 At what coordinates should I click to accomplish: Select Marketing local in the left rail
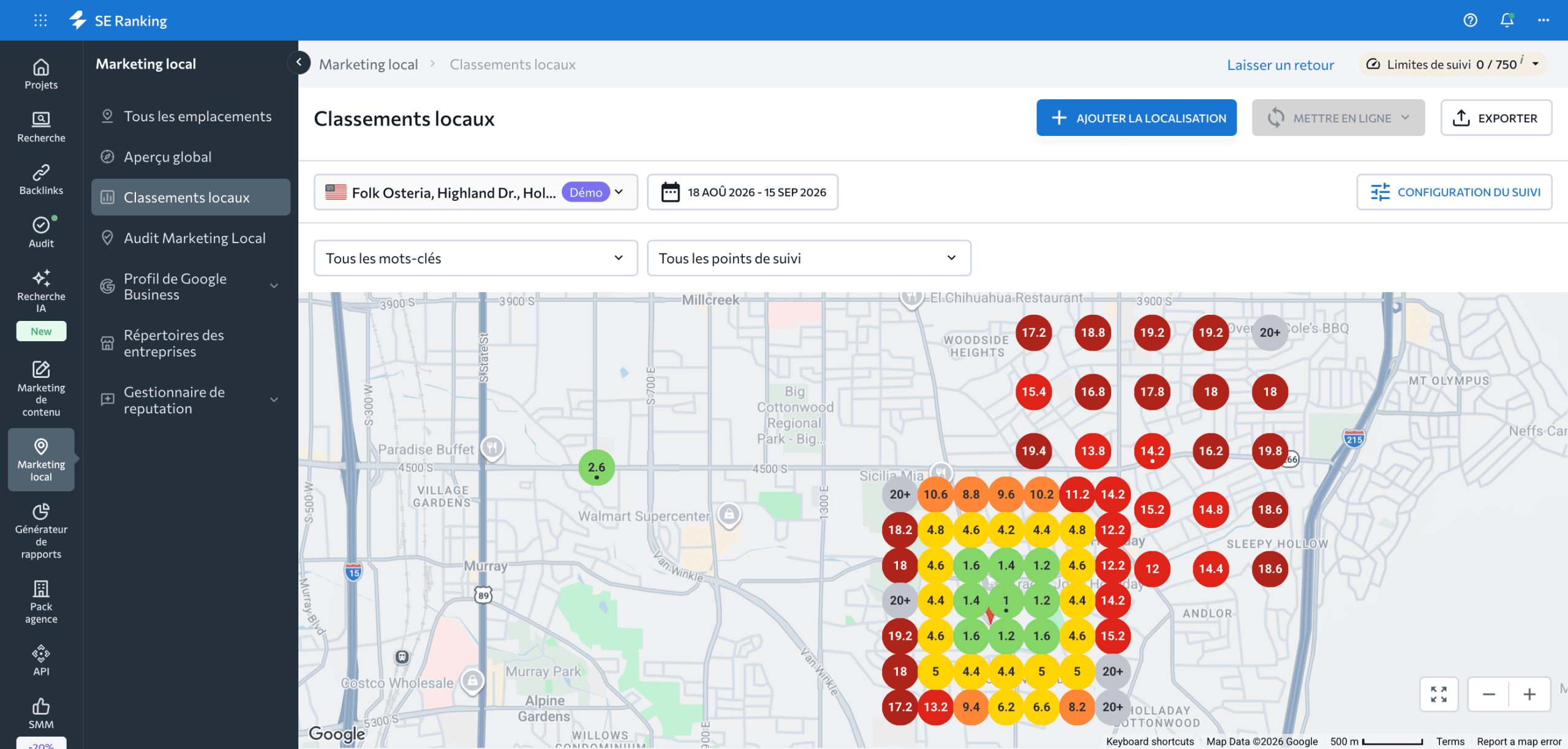click(x=41, y=459)
